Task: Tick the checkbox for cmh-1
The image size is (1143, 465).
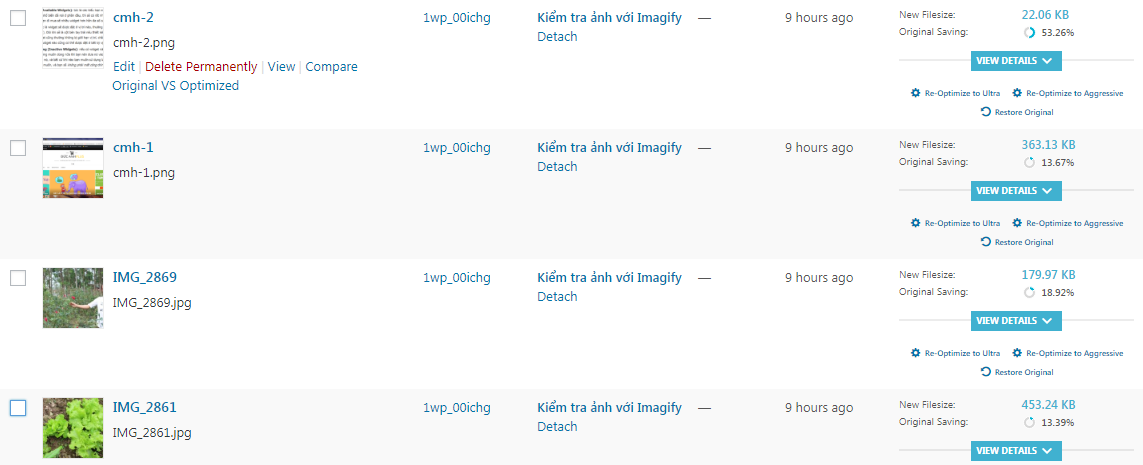Action: [x=18, y=148]
